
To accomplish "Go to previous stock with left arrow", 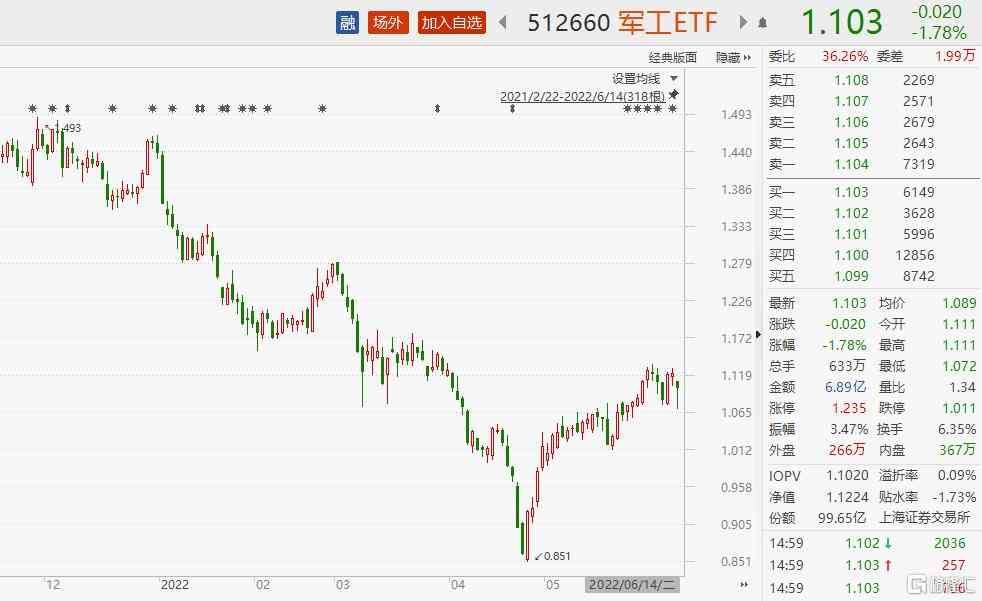I will click(502, 22).
